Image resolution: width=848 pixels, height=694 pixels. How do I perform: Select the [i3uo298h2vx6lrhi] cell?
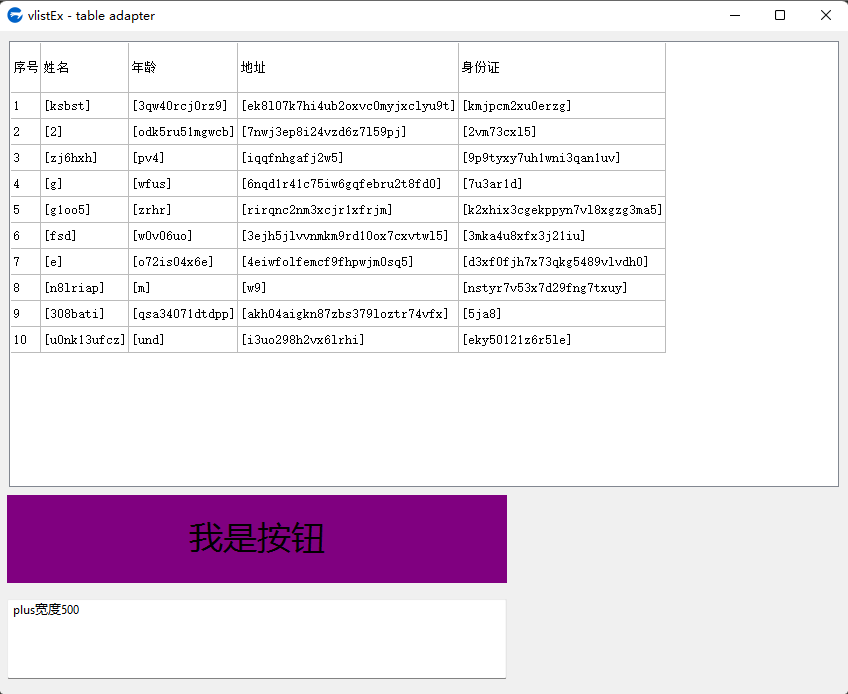[x=348, y=339]
